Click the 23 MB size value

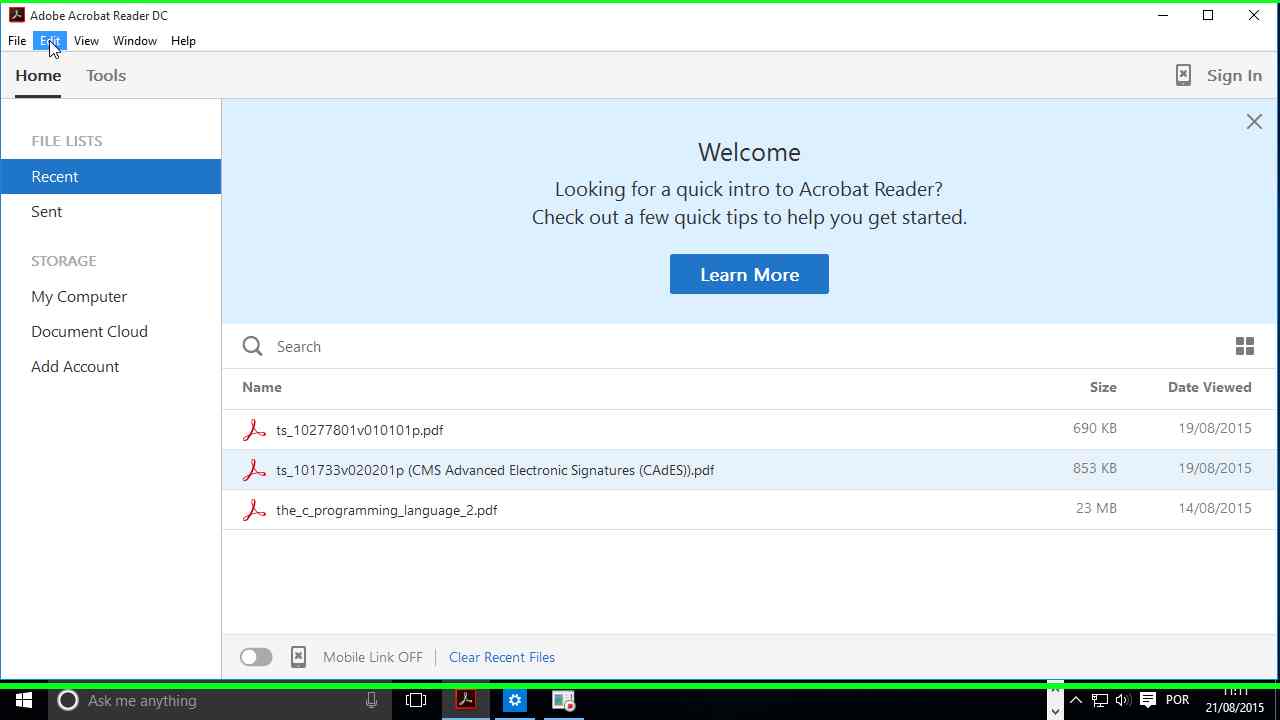[x=1096, y=508]
